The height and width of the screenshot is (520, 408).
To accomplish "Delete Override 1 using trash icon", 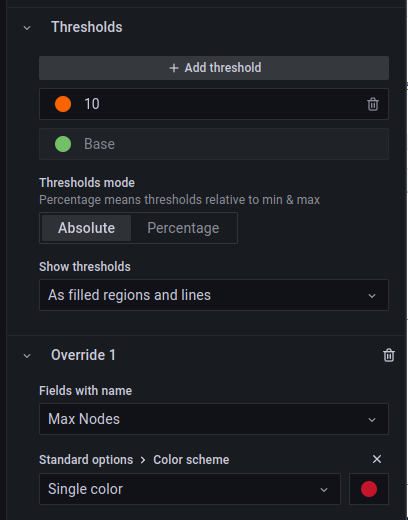I will click(389, 355).
